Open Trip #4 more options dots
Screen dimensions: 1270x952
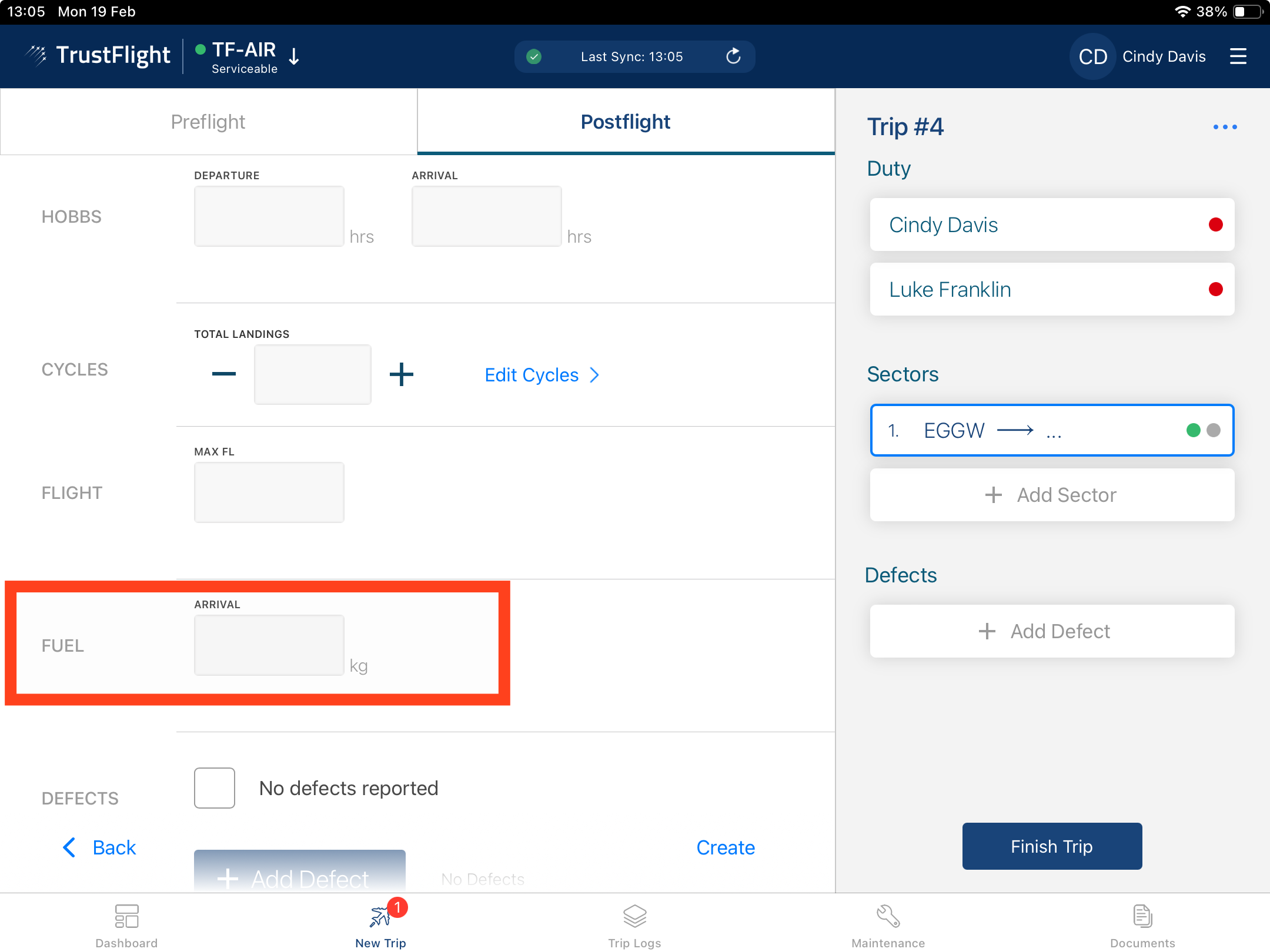[1225, 127]
